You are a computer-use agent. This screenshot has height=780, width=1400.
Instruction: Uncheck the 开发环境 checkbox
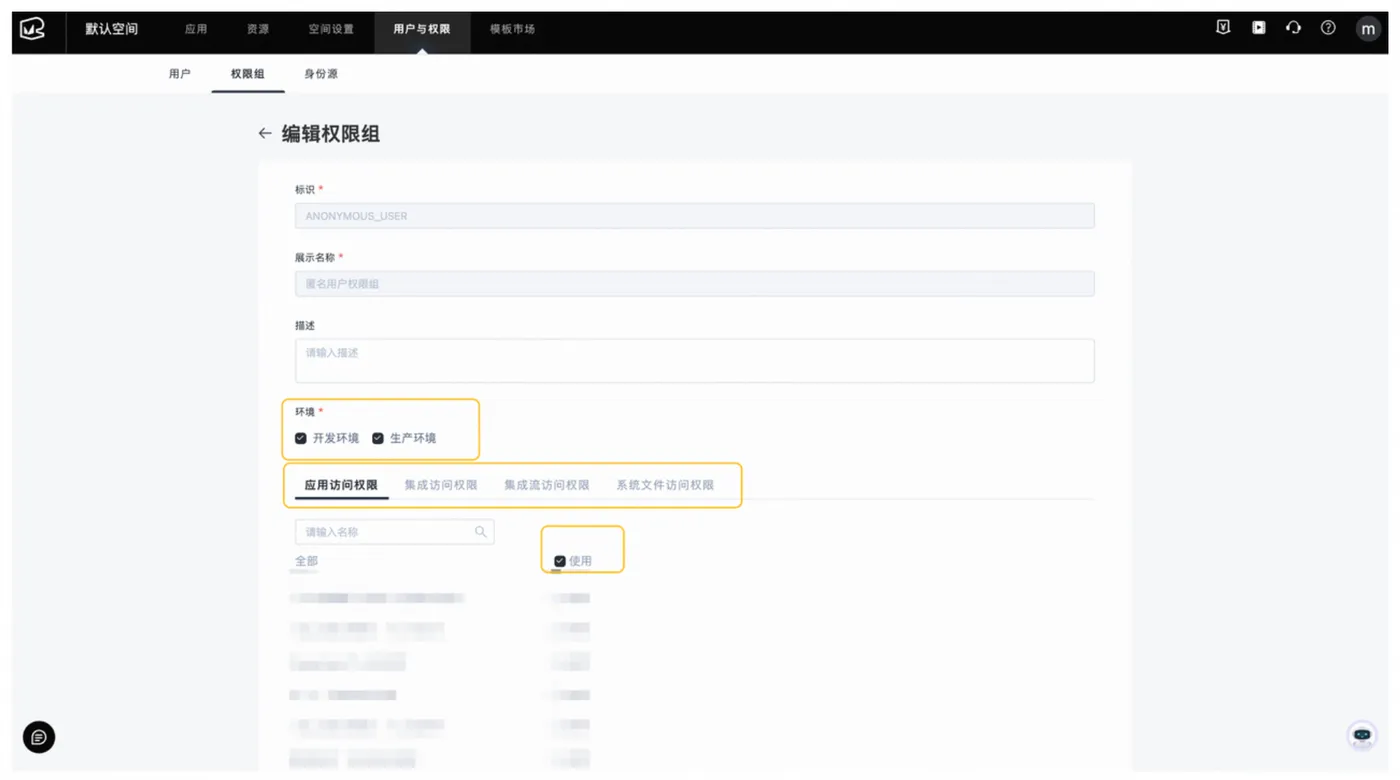(301, 438)
